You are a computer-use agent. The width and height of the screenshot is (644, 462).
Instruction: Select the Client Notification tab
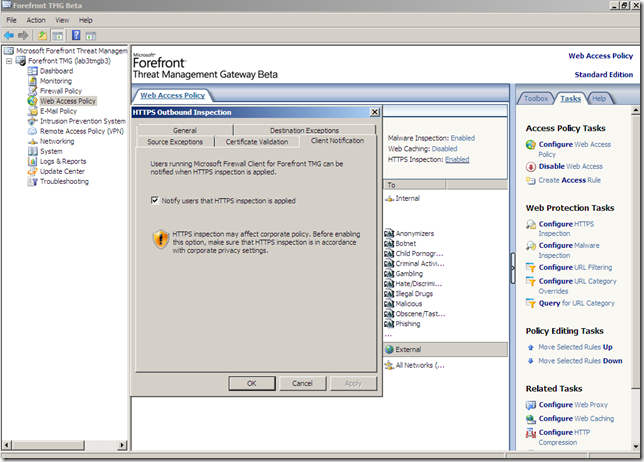(x=337, y=141)
